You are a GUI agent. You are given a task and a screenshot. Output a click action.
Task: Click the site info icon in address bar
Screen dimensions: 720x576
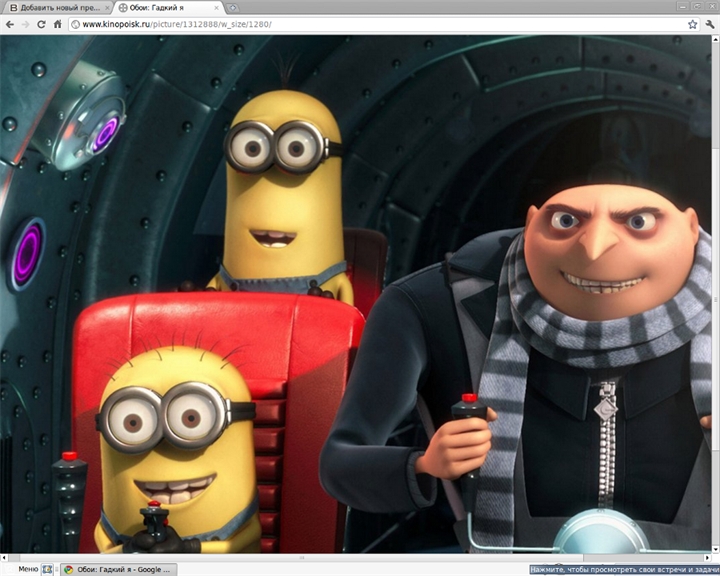tap(76, 24)
